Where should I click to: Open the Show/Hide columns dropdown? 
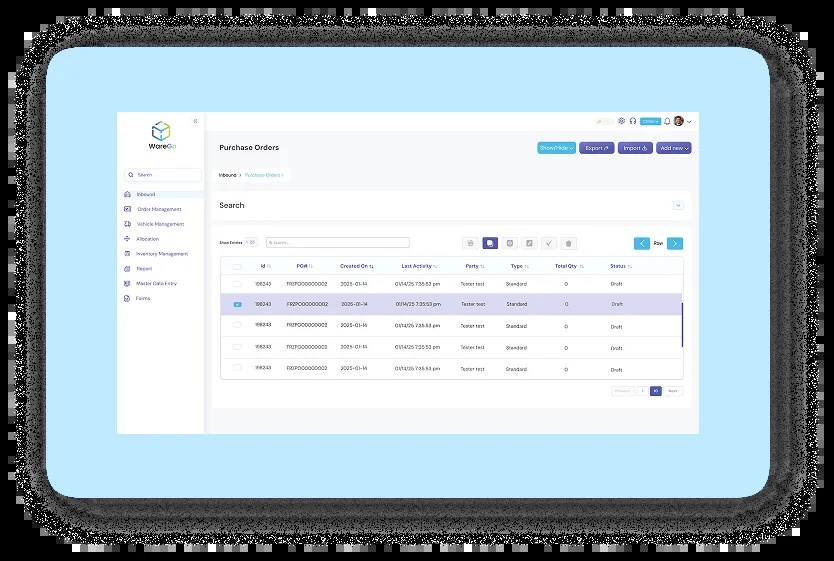(x=556, y=148)
